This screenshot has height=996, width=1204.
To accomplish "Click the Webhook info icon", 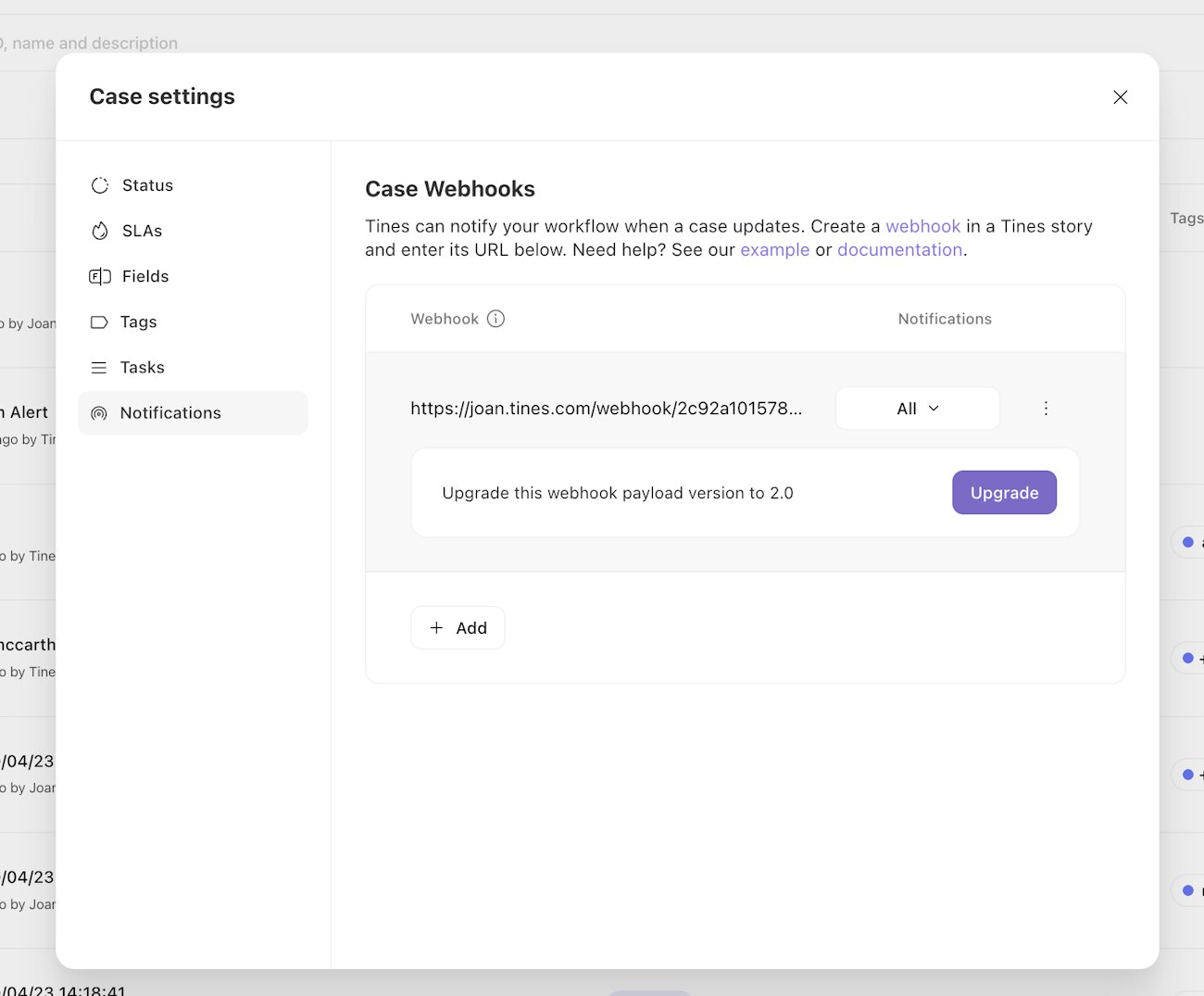I will click(x=496, y=319).
